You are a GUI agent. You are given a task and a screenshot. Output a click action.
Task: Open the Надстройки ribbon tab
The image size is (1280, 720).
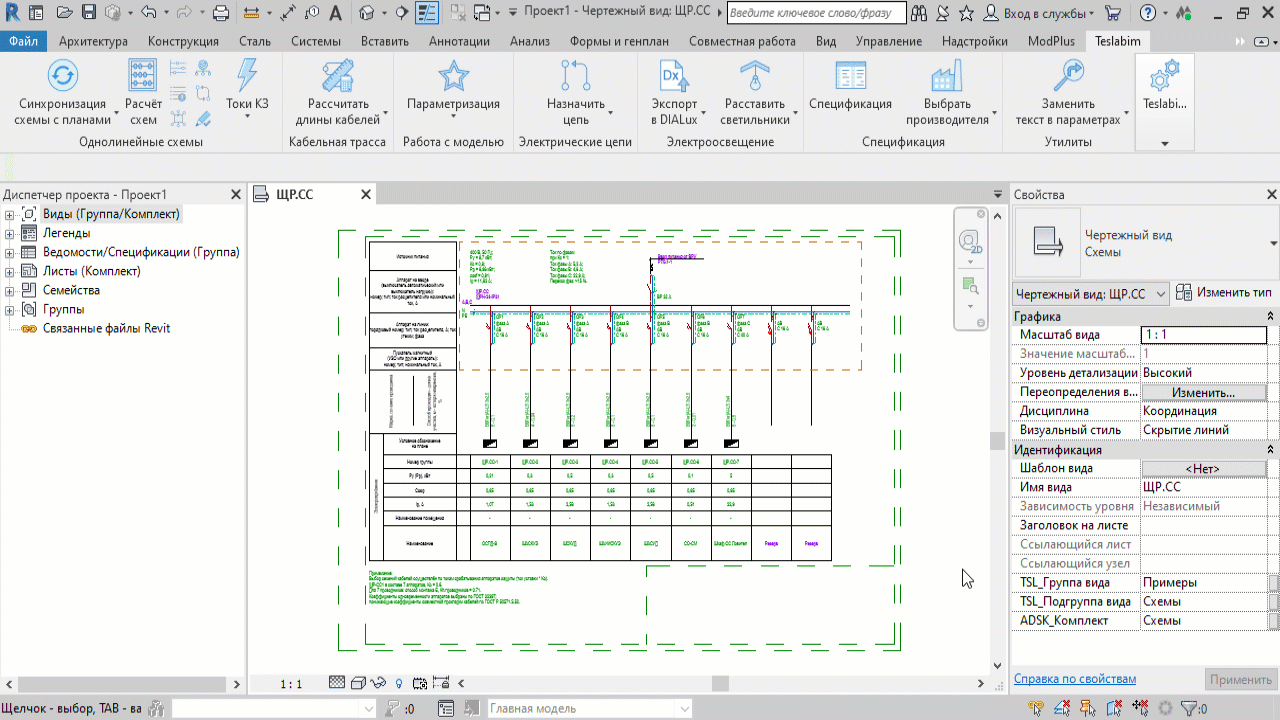(x=975, y=41)
